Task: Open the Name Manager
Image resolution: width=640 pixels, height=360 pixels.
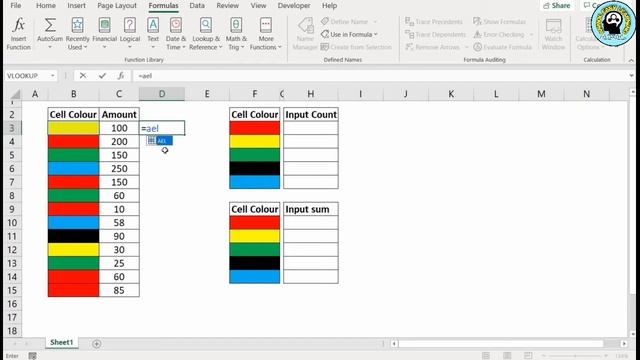Action: point(305,34)
